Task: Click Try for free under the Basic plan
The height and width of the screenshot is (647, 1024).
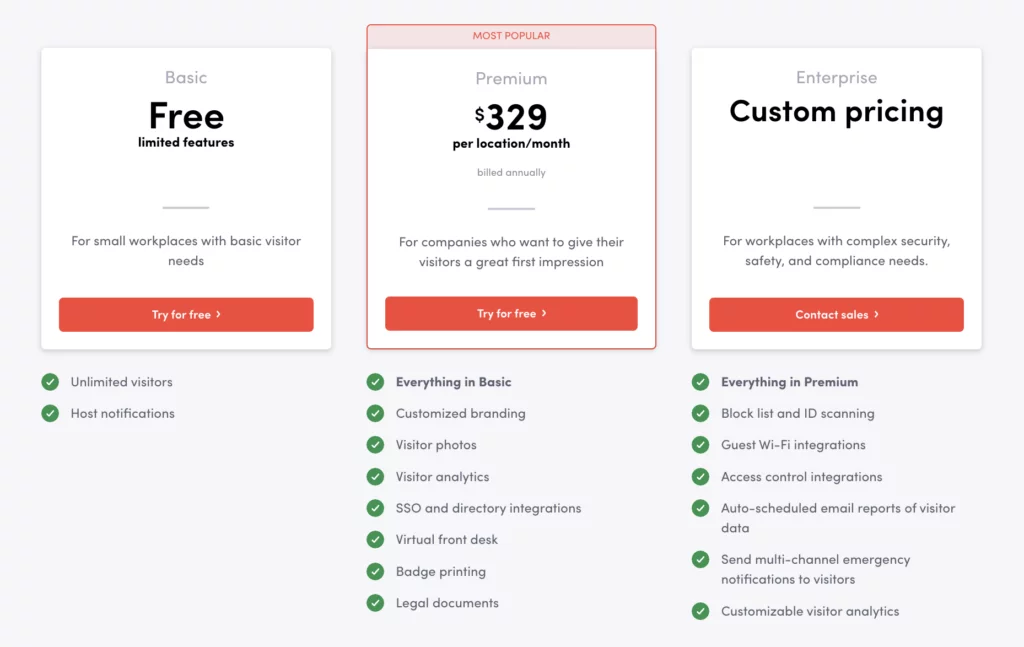Action: [186, 314]
